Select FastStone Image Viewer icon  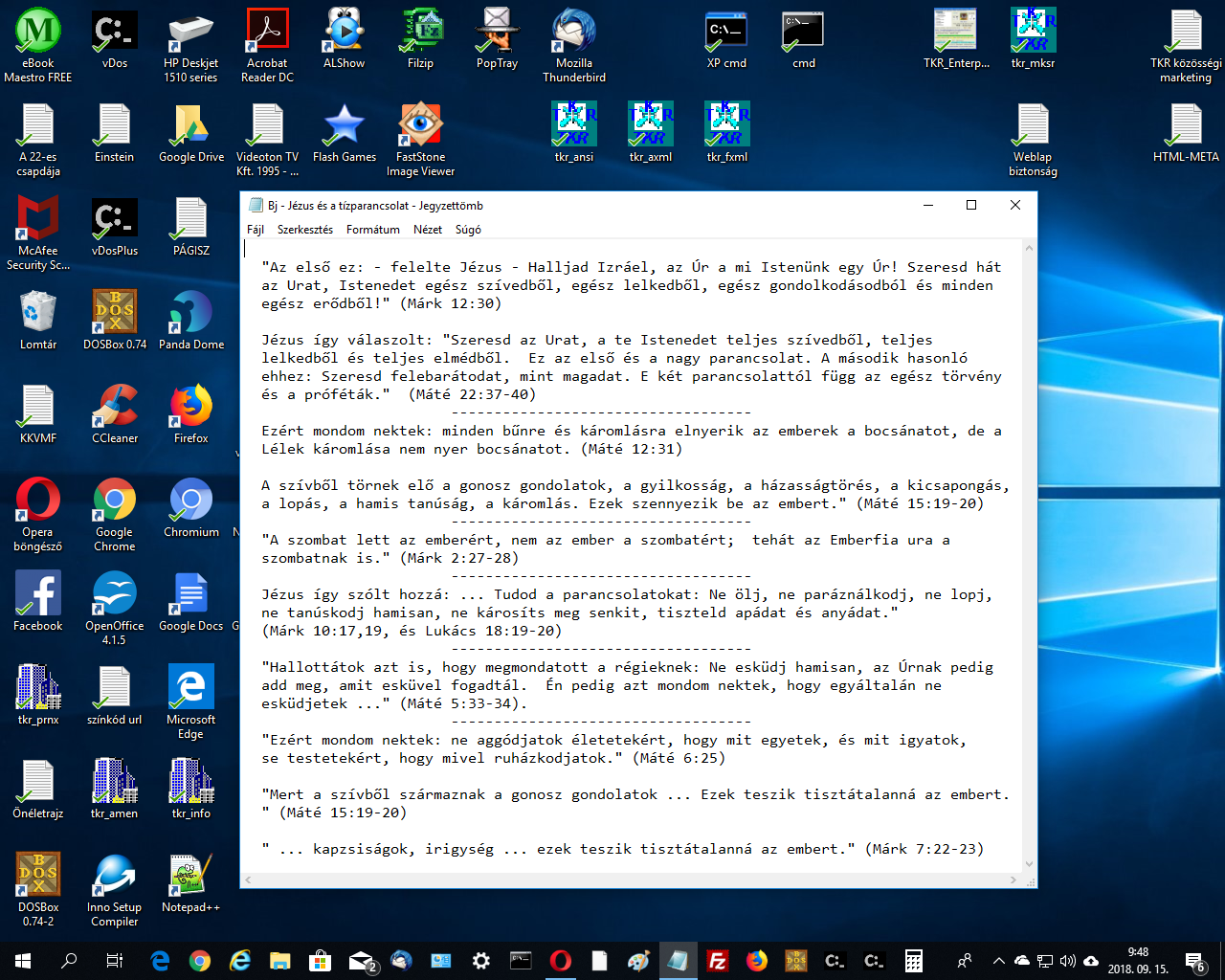420,140
